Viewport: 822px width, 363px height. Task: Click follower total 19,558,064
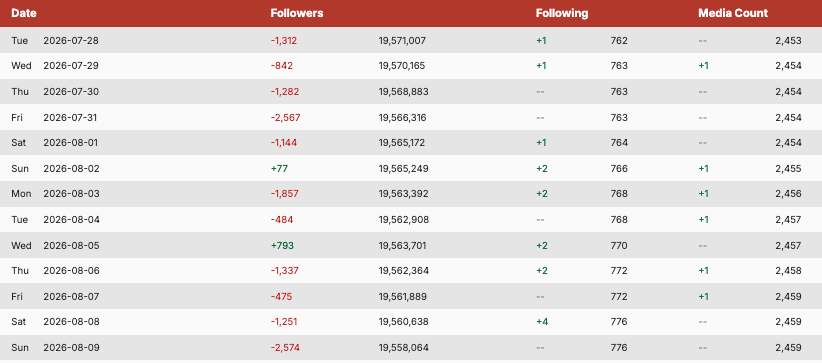pos(403,348)
